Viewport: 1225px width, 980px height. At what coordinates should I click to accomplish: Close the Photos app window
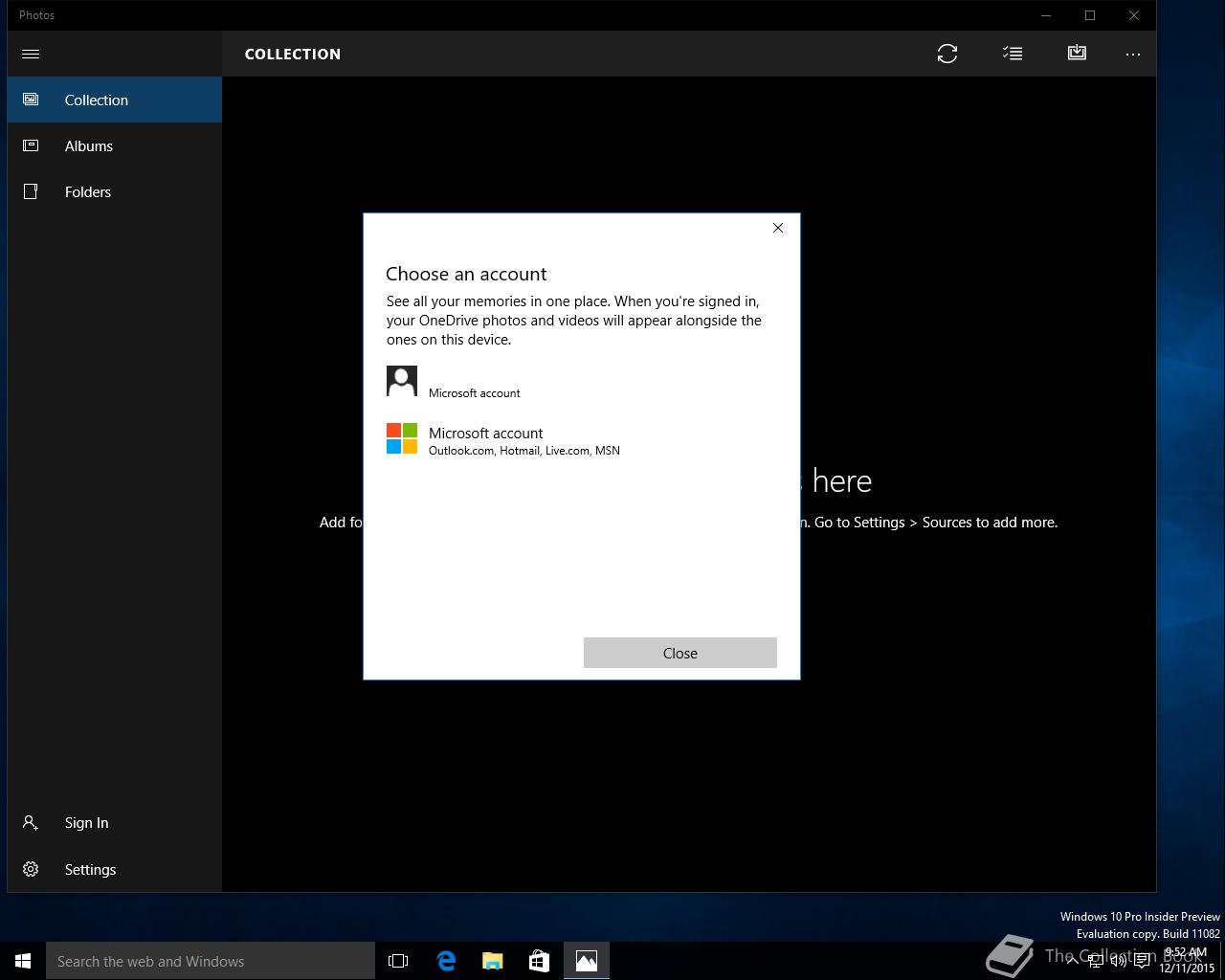click(1134, 15)
